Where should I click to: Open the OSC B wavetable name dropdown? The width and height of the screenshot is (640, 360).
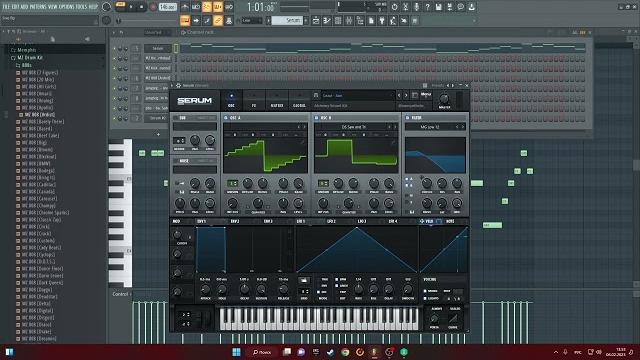(353, 127)
